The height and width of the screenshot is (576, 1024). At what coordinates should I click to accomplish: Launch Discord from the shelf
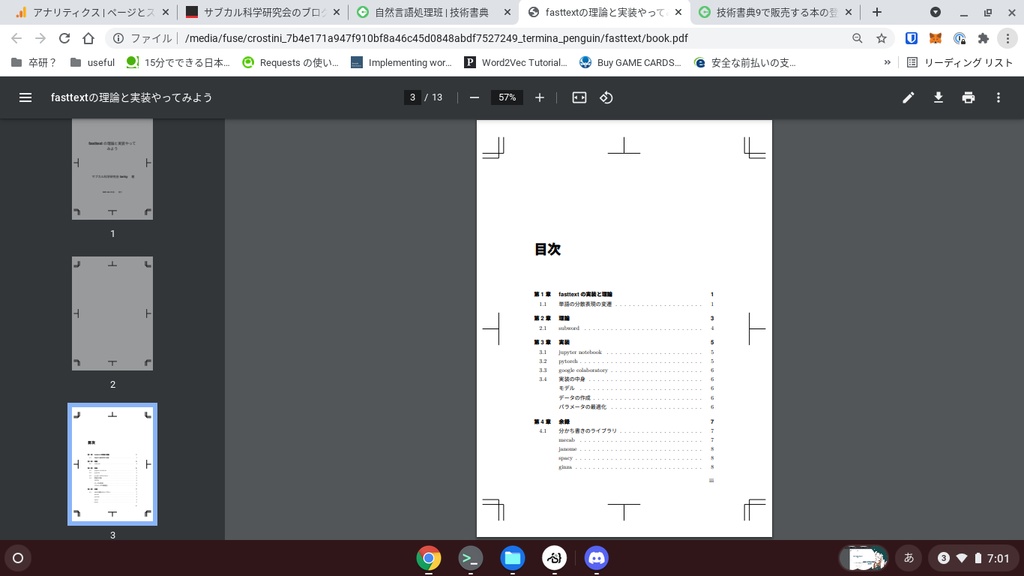click(x=596, y=559)
